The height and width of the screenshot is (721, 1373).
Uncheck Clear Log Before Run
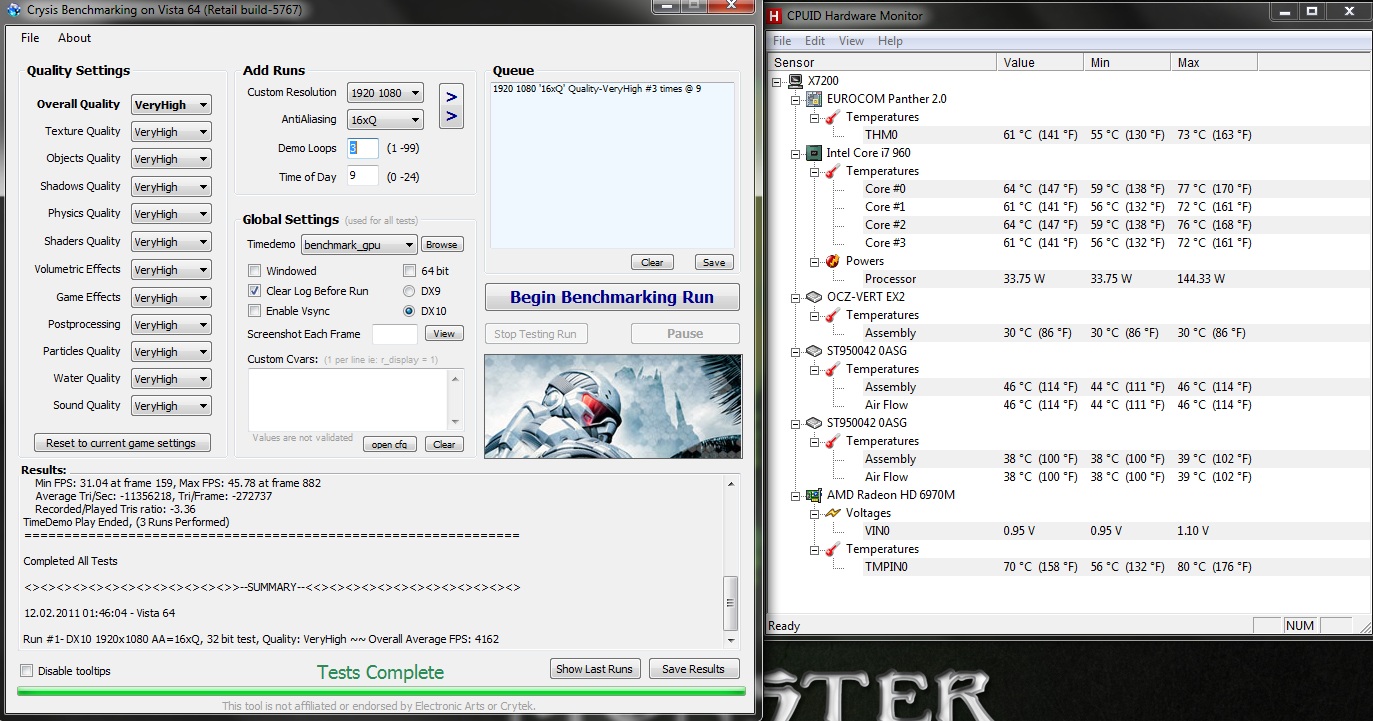point(255,291)
